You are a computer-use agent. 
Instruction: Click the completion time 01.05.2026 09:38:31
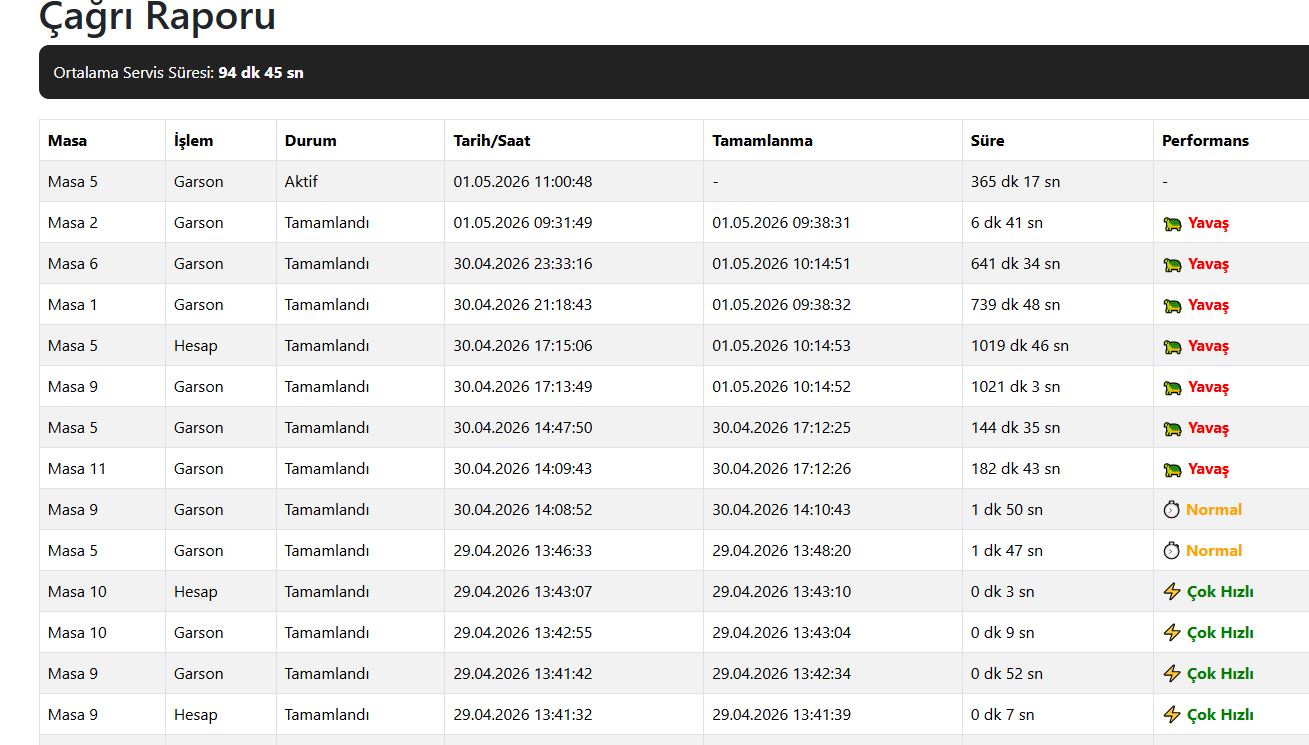tap(781, 223)
